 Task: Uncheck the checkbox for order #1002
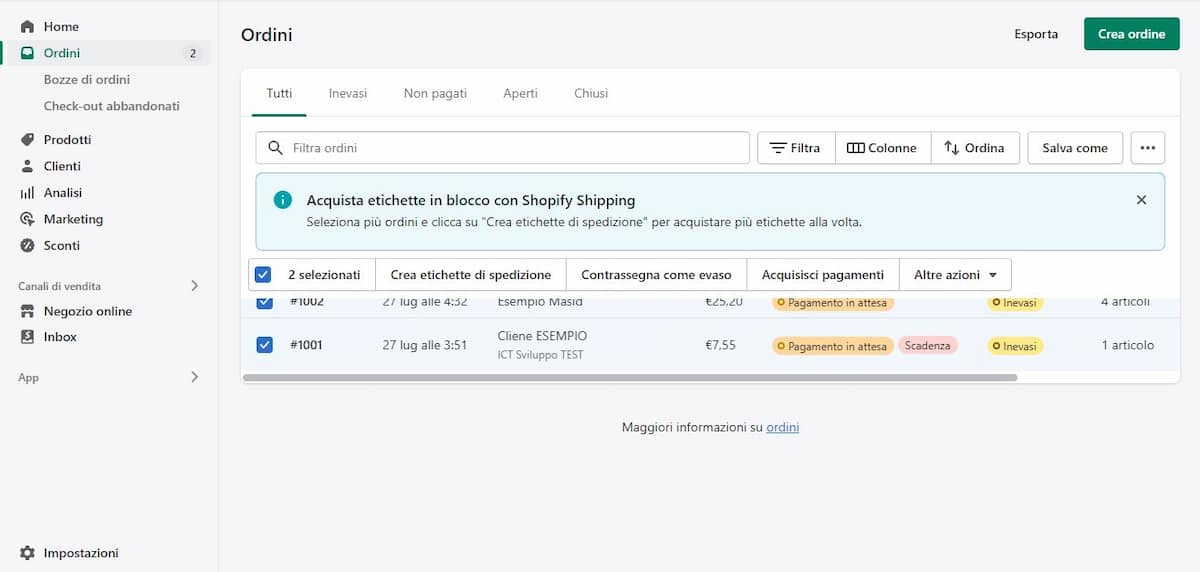[265, 301]
